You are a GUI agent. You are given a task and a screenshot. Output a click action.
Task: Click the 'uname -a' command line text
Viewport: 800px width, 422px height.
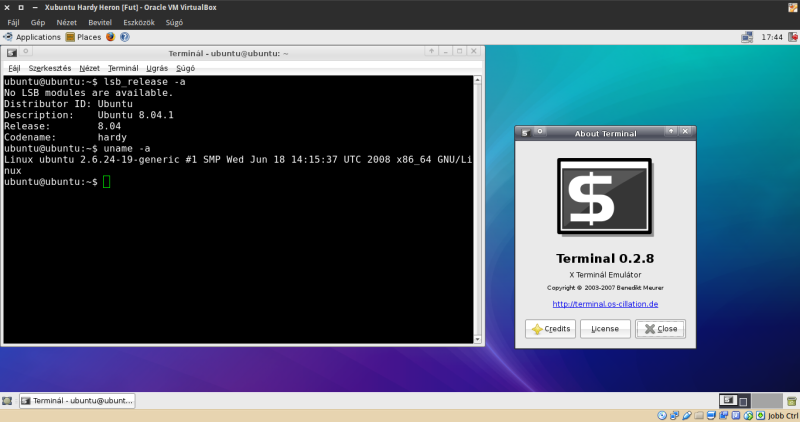tap(127, 148)
